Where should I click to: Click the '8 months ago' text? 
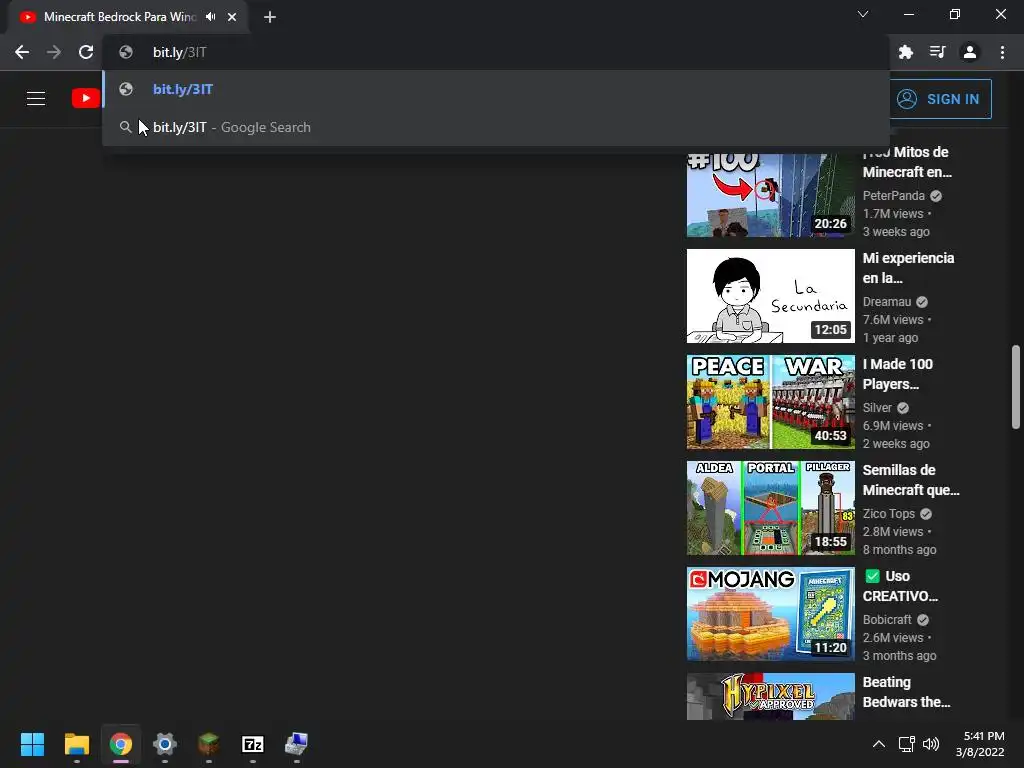899,550
